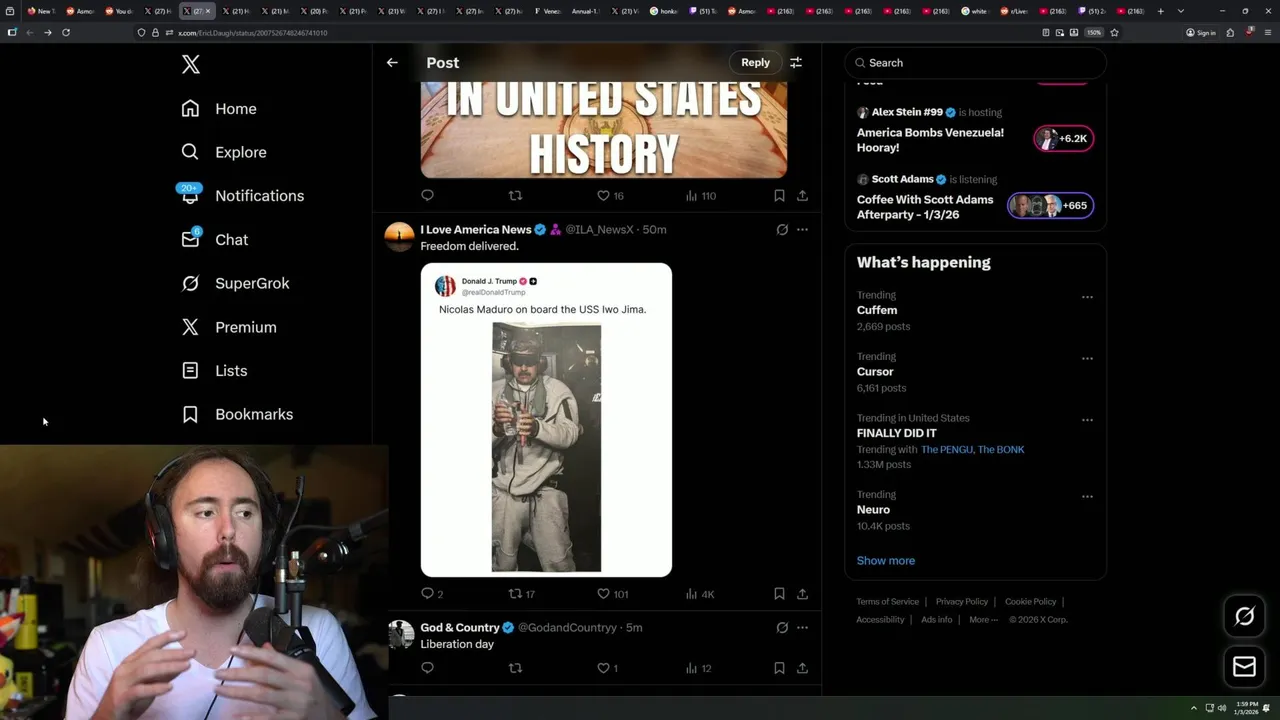Open the Privacy Policy link

coord(962,602)
